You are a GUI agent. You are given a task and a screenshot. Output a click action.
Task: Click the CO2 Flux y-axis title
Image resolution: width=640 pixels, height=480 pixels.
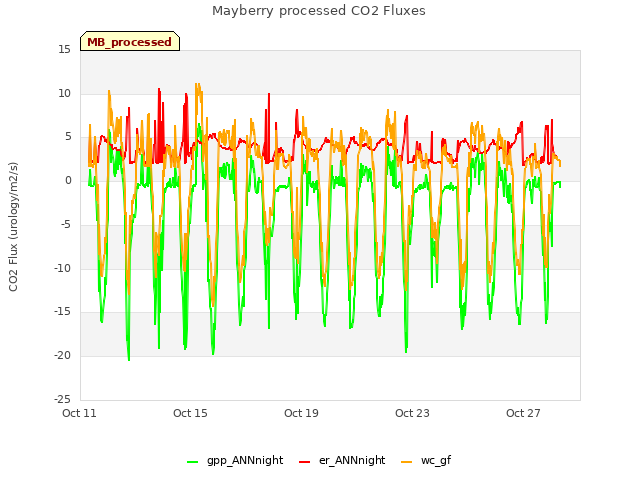[x=13, y=227]
